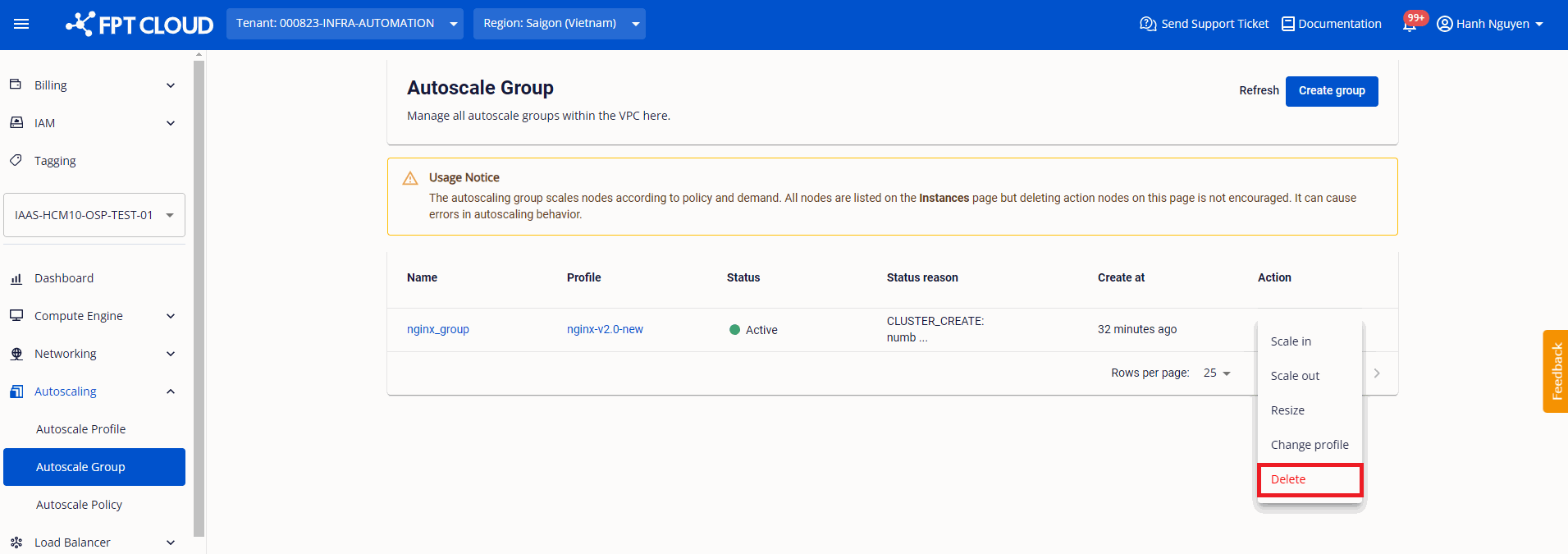Open the nginx-v2.0-new profile link

pos(605,329)
